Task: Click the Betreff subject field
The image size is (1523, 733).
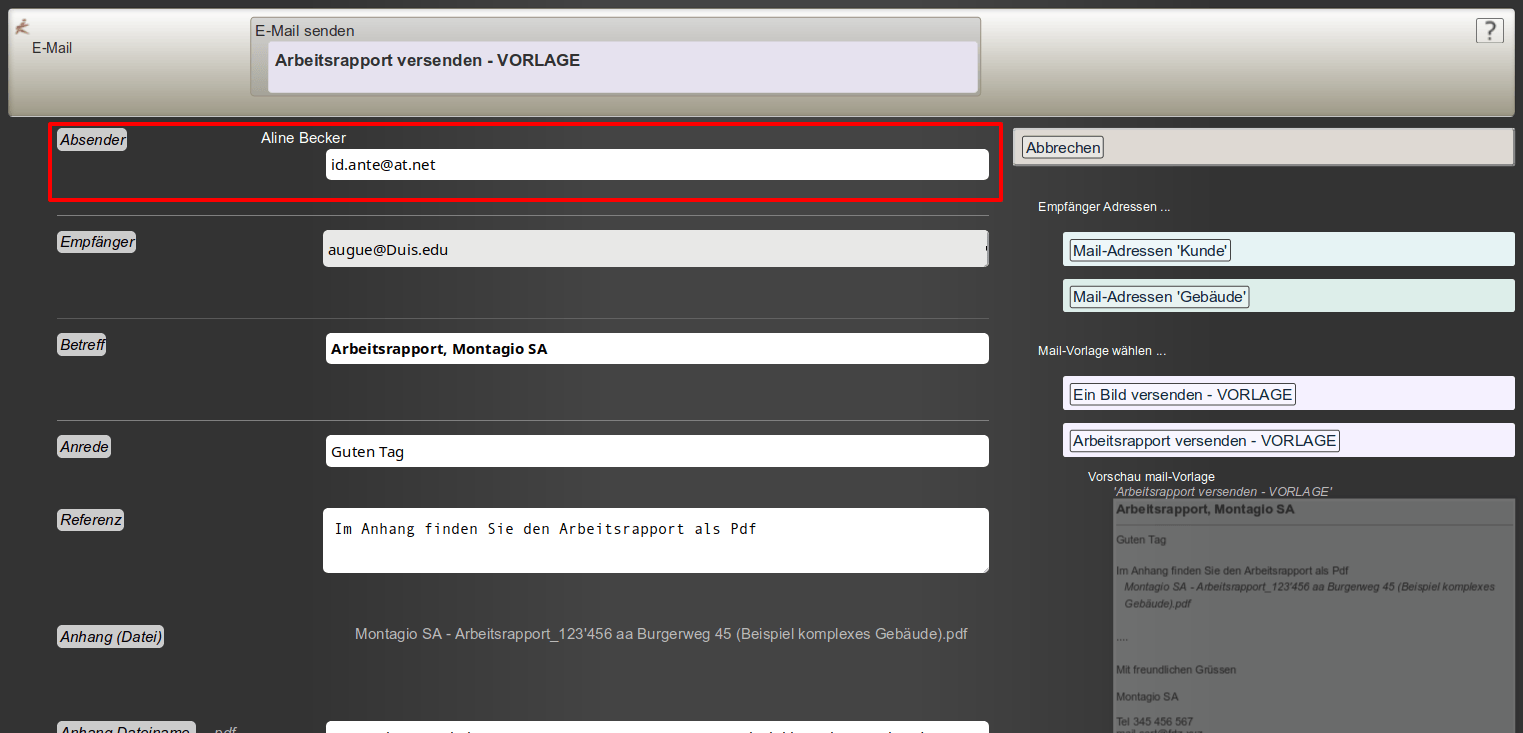Action: tap(656, 349)
